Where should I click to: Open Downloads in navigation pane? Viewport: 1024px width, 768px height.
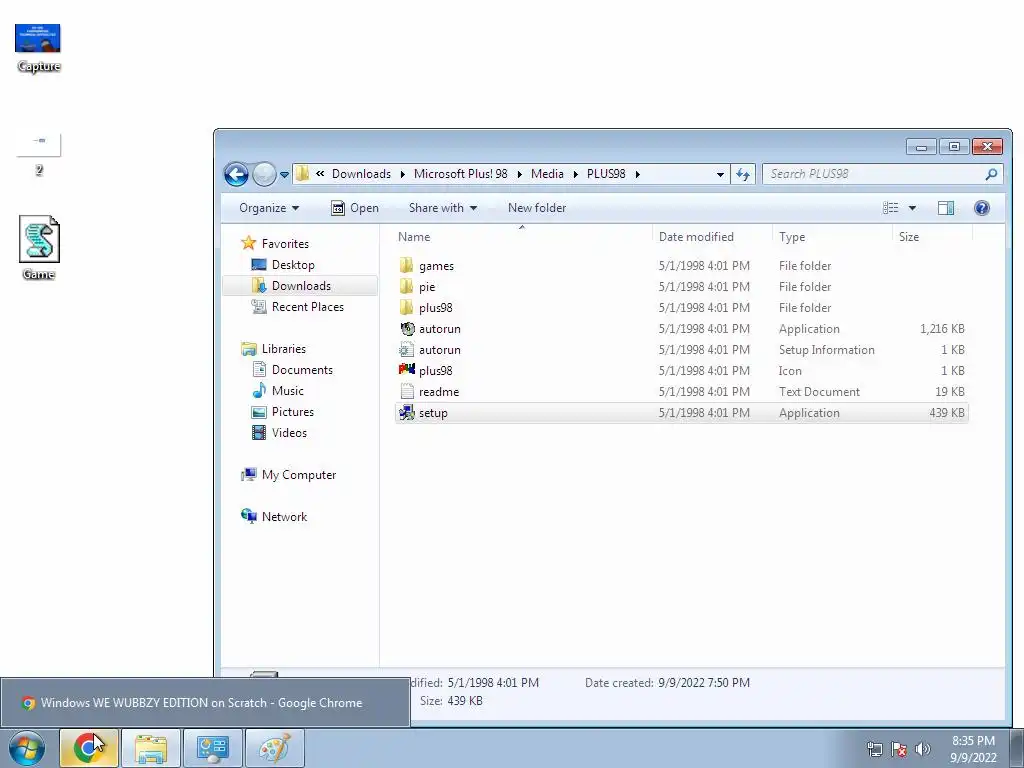301,285
